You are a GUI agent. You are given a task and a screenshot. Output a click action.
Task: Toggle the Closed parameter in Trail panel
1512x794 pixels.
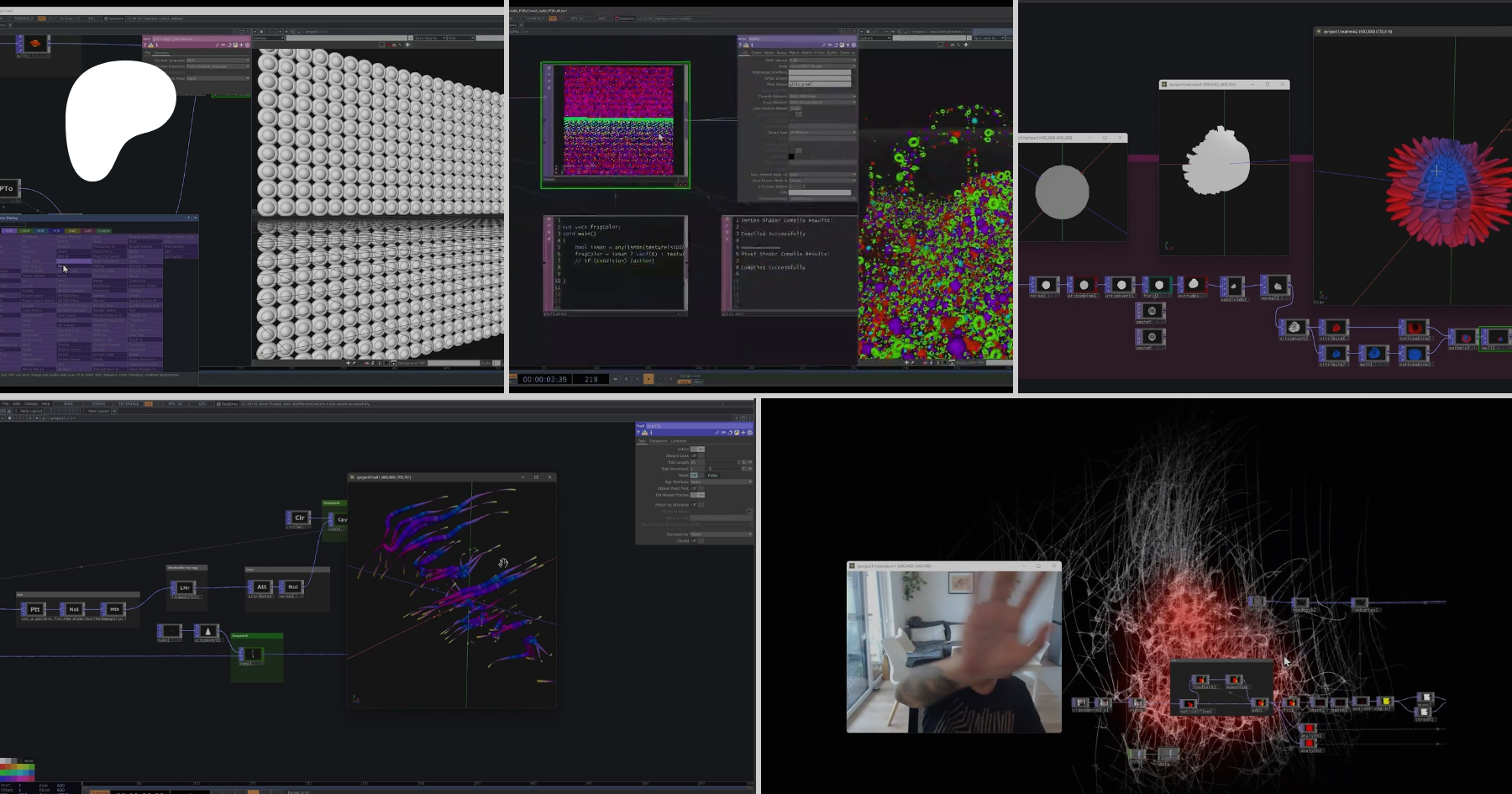coord(697,541)
